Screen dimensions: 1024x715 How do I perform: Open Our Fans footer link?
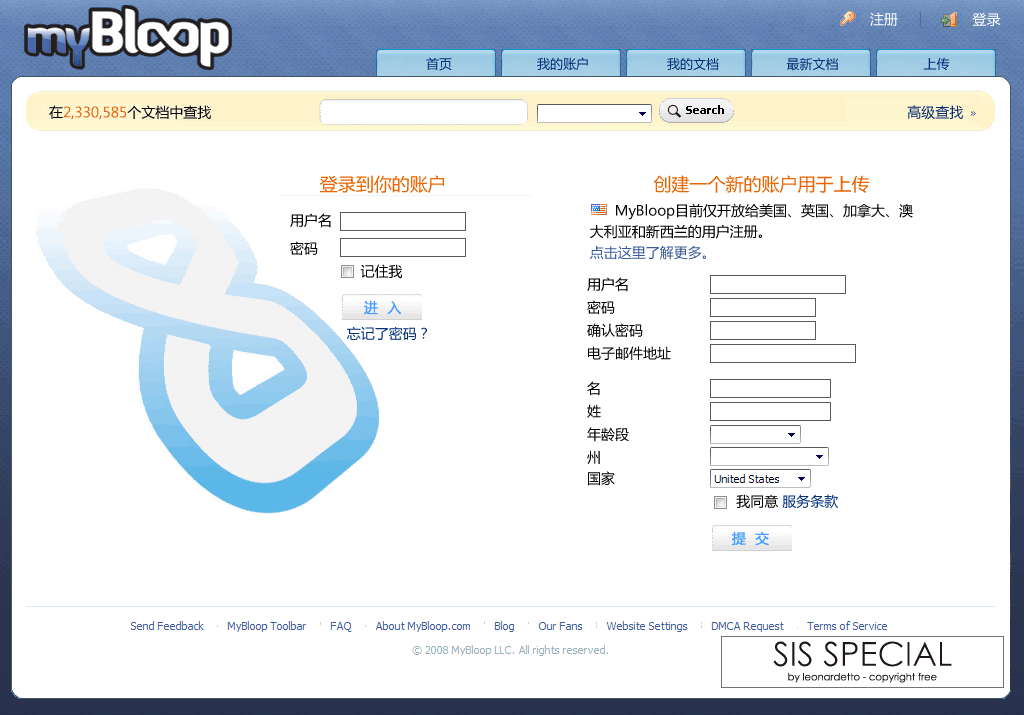560,626
